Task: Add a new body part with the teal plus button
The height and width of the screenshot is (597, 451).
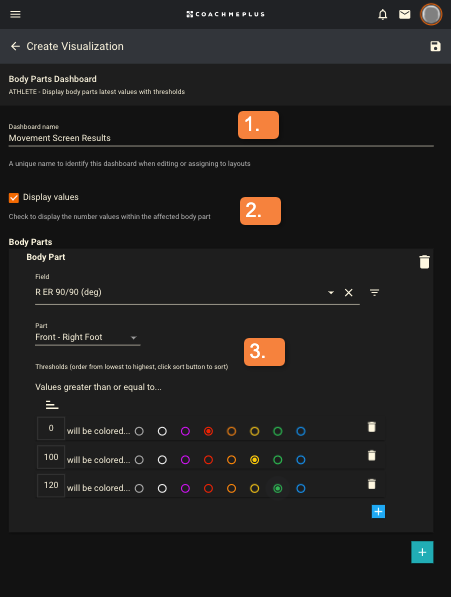Action: click(x=422, y=552)
